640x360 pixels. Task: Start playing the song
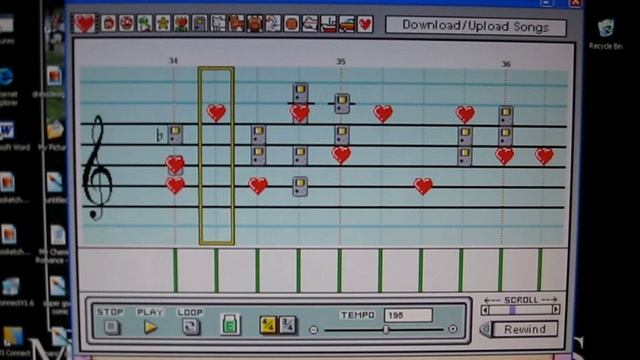(151, 327)
